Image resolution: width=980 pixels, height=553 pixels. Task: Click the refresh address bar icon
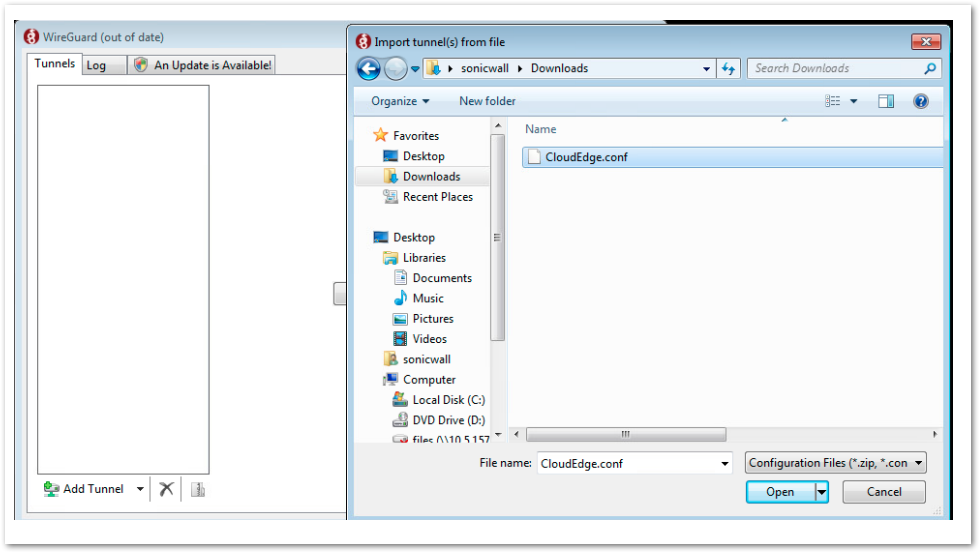pyautogui.click(x=728, y=69)
